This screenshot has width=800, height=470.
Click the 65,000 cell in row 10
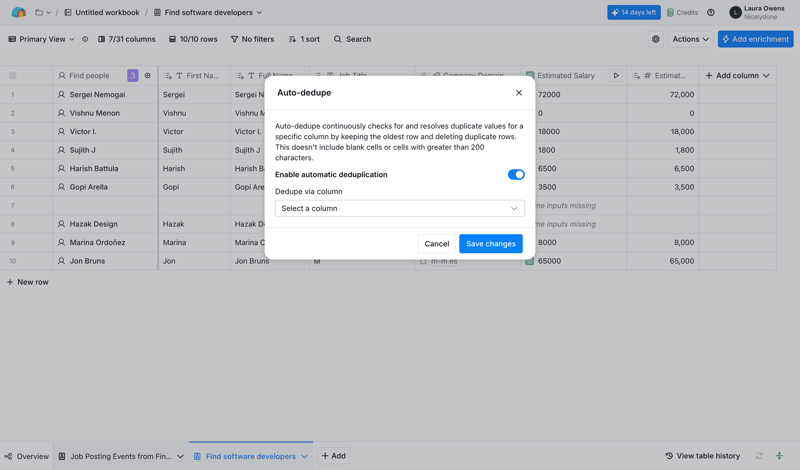click(x=662, y=261)
